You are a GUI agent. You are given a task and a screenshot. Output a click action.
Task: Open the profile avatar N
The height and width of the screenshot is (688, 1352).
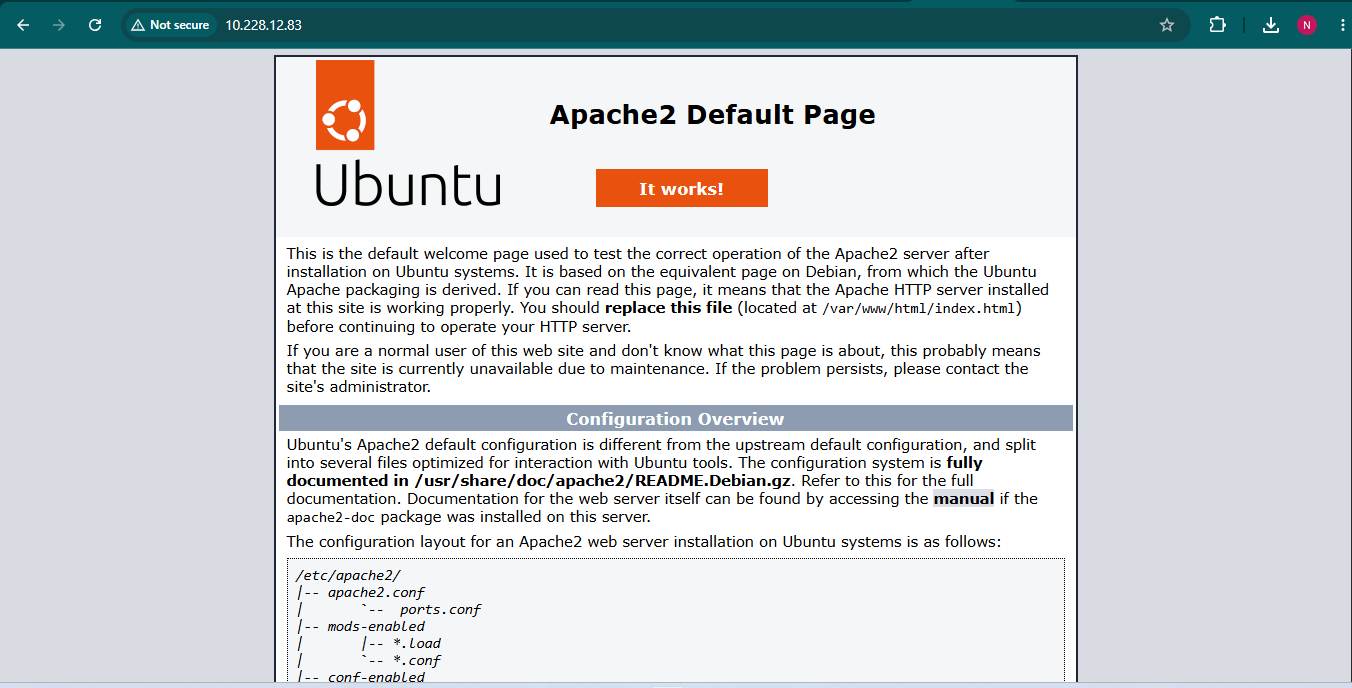pyautogui.click(x=1307, y=25)
